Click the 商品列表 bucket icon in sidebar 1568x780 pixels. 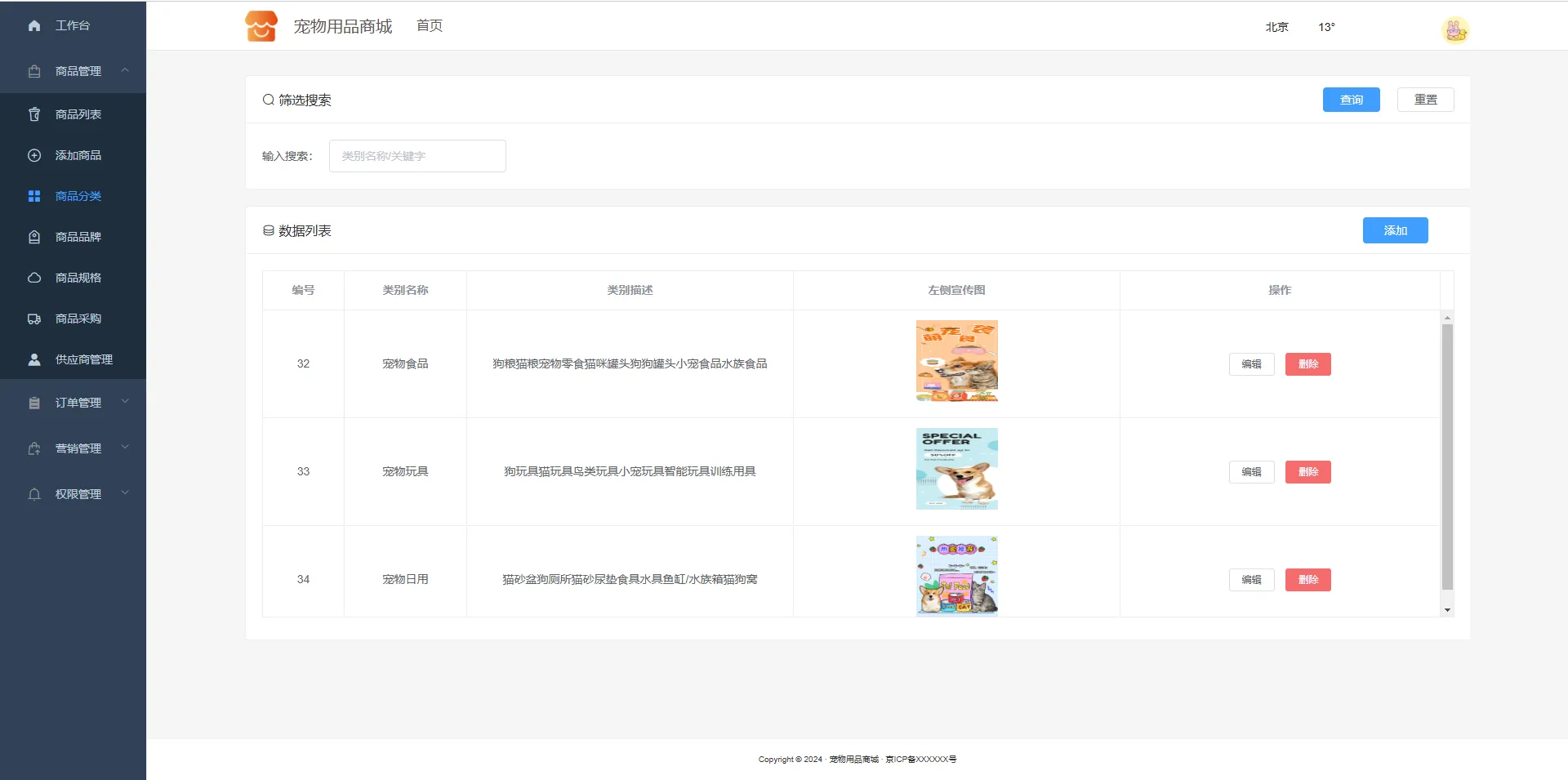click(34, 114)
